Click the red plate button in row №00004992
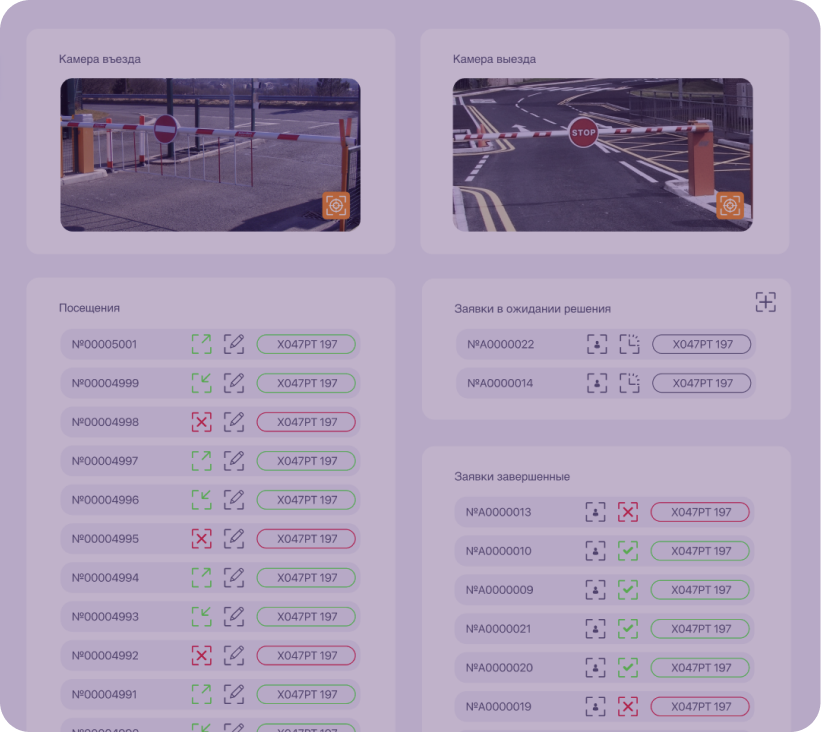The width and height of the screenshot is (821, 732). [306, 656]
